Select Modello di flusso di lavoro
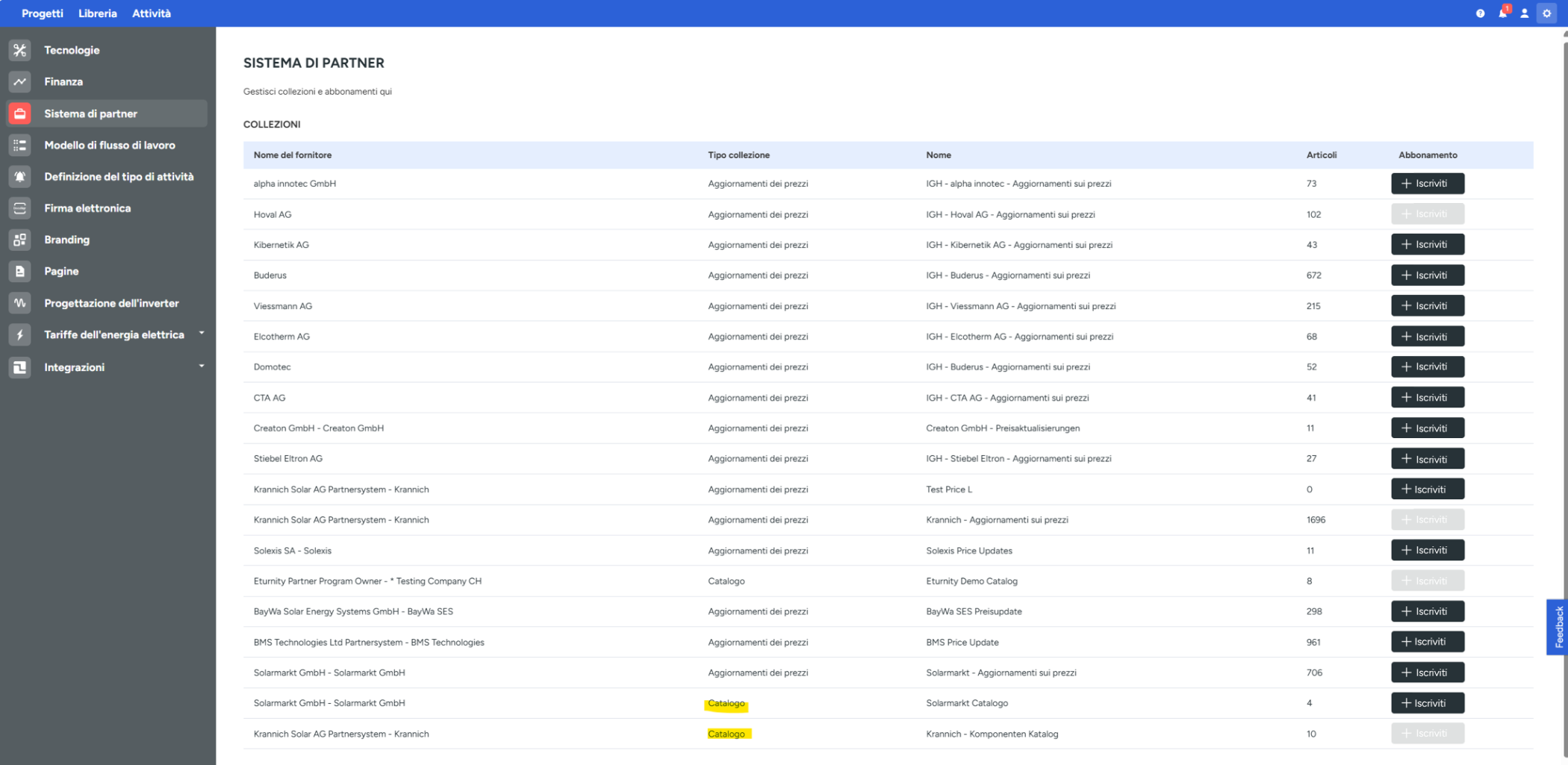Image resolution: width=1568 pixels, height=765 pixels. tap(109, 145)
